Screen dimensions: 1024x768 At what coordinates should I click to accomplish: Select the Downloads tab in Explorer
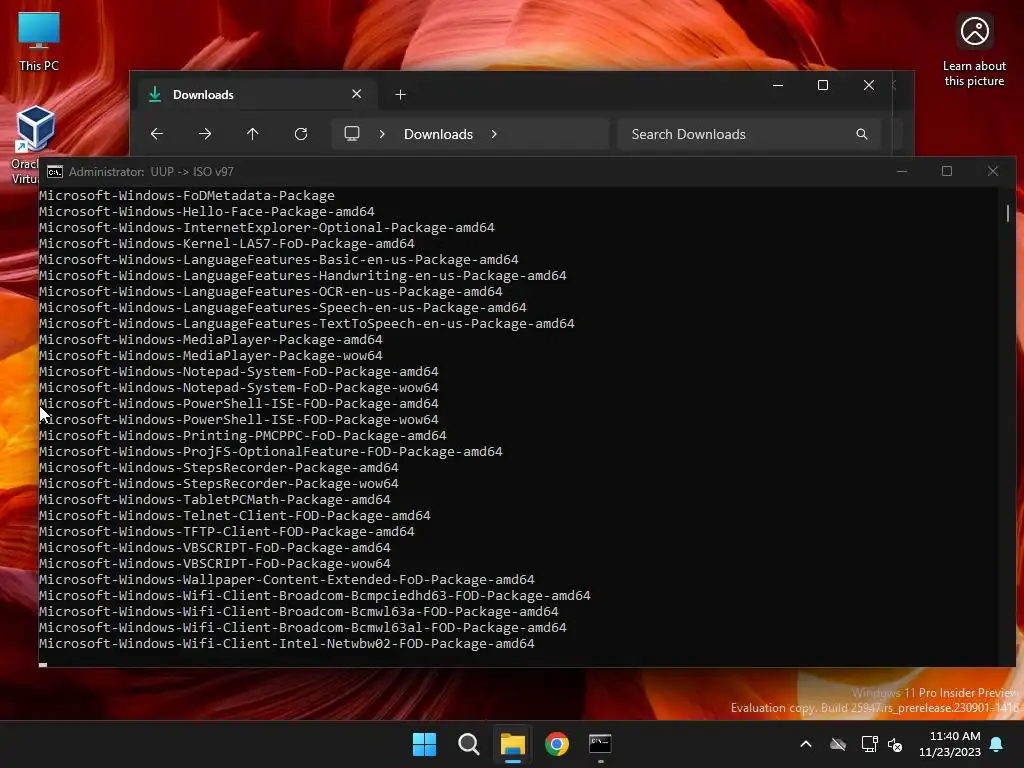coord(256,95)
